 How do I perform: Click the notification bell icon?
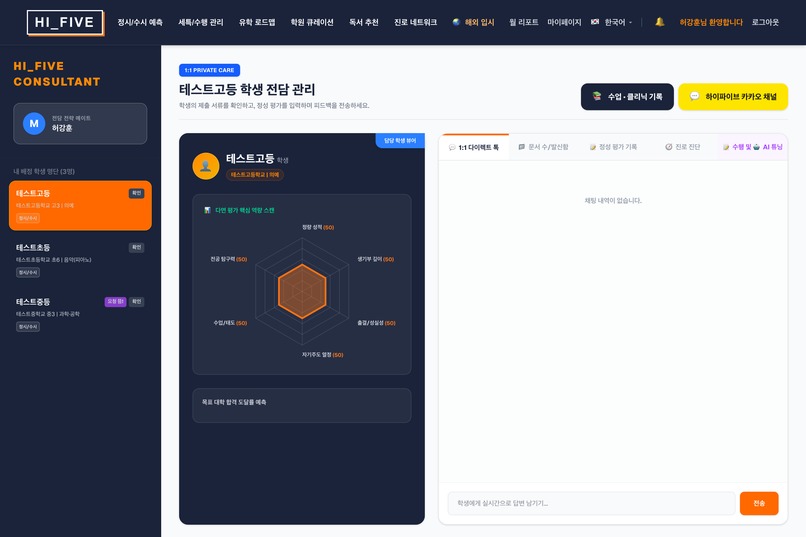coord(660,22)
